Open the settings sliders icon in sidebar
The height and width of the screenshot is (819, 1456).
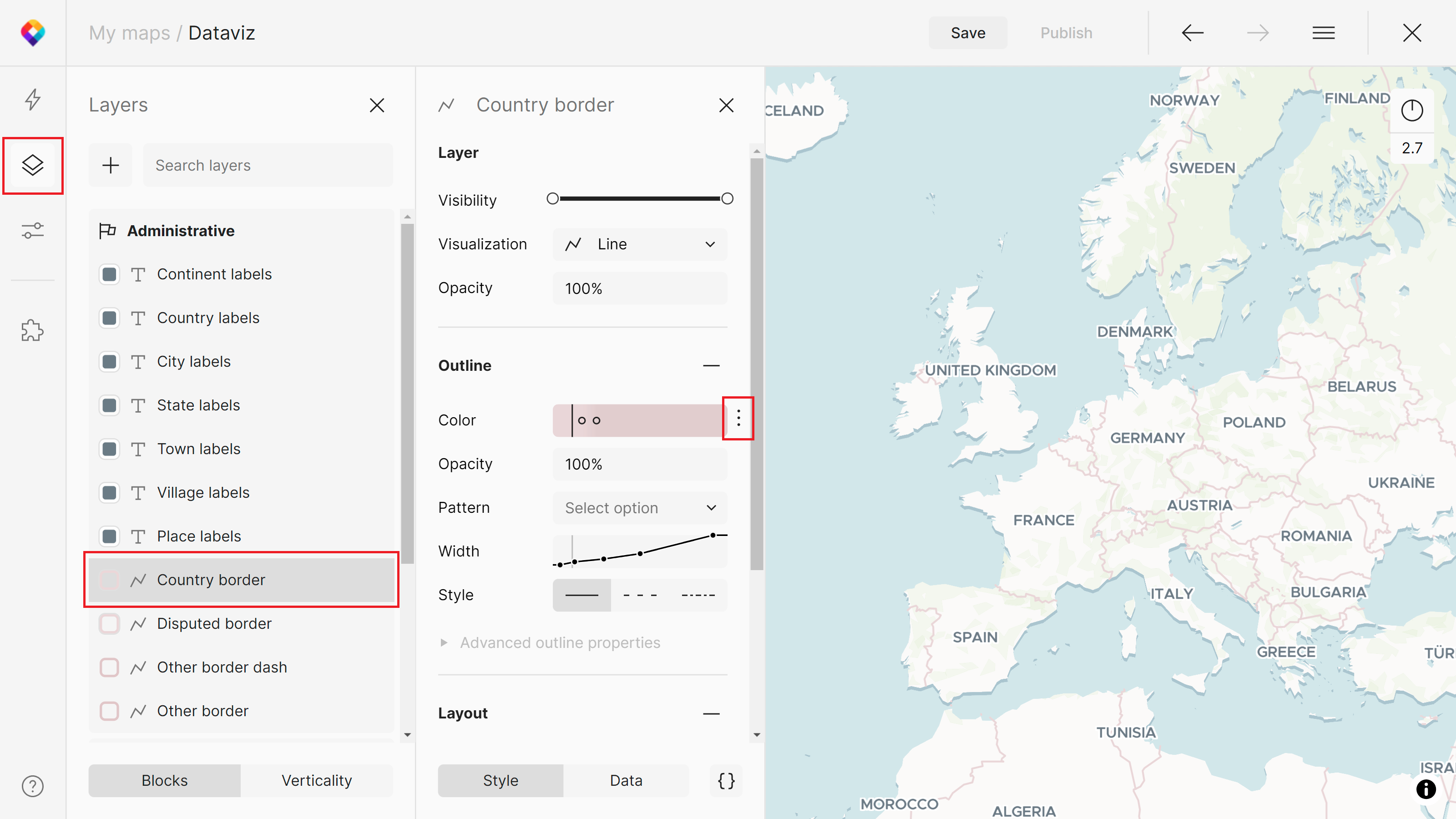click(33, 231)
